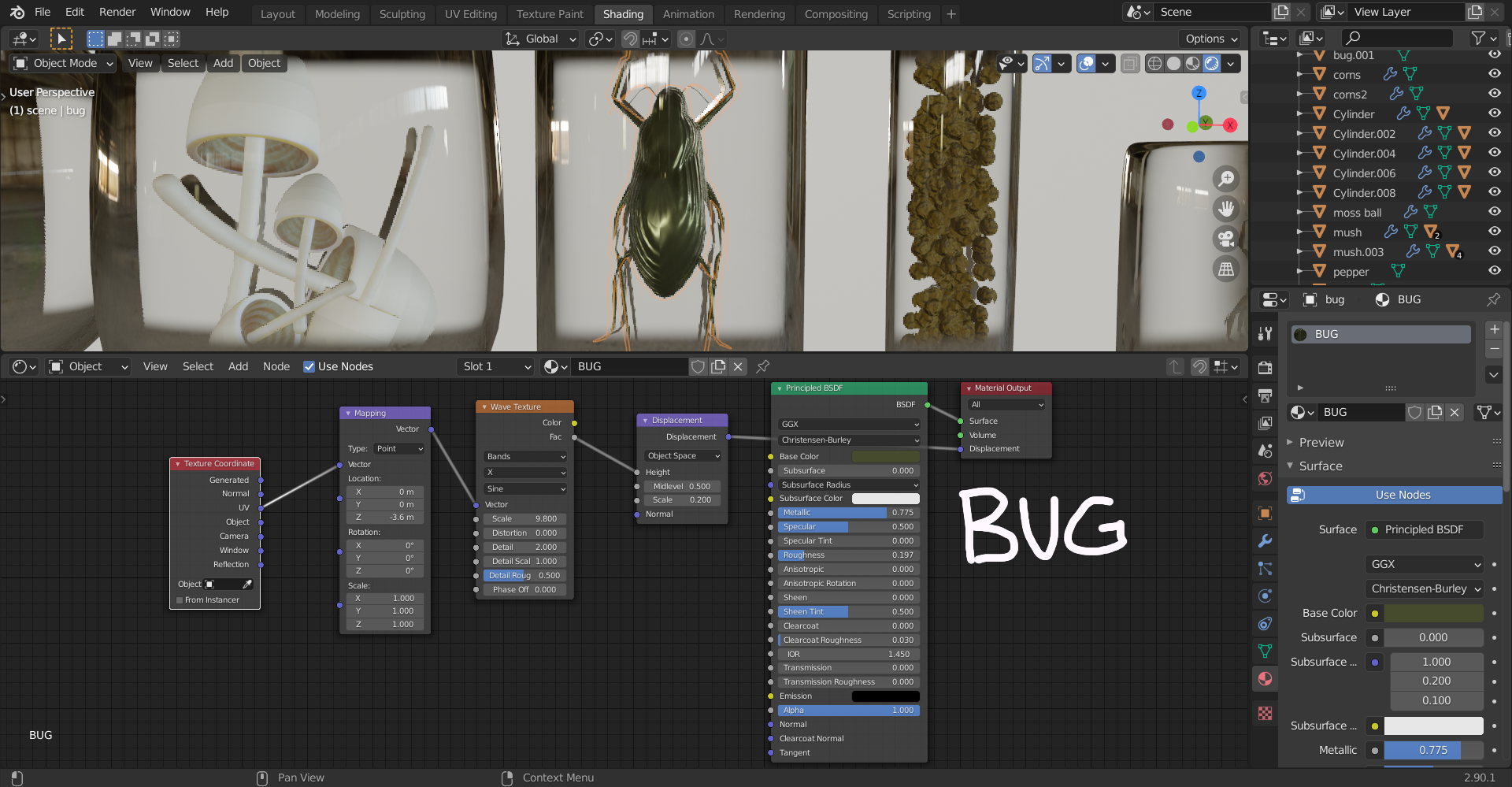Toggle X-ray mode in the viewport header
Image resolution: width=1512 pixels, height=787 pixels.
1130,64
